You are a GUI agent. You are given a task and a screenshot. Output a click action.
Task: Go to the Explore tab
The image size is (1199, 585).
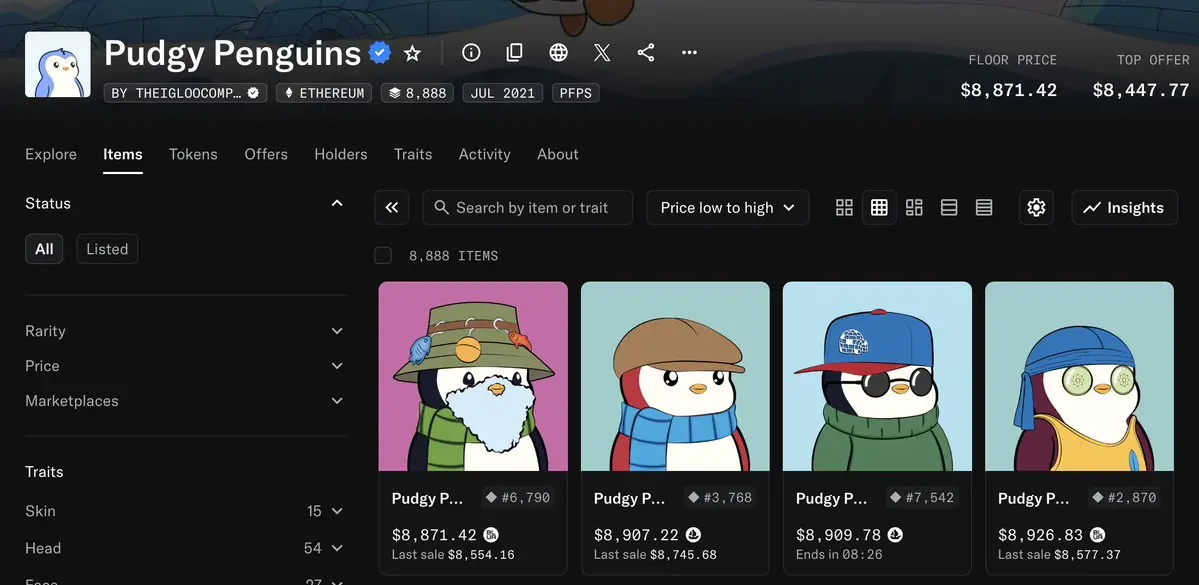(51, 154)
